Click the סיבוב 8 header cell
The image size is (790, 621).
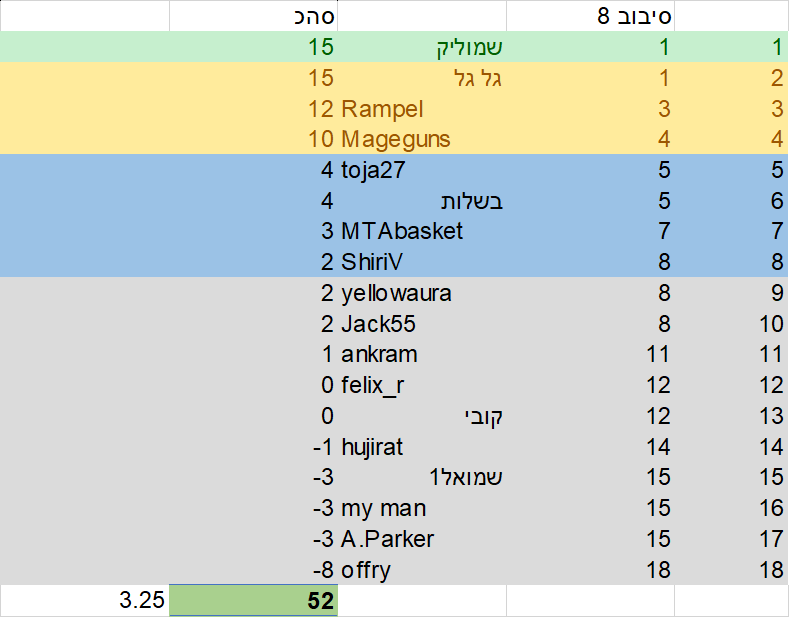click(590, 16)
